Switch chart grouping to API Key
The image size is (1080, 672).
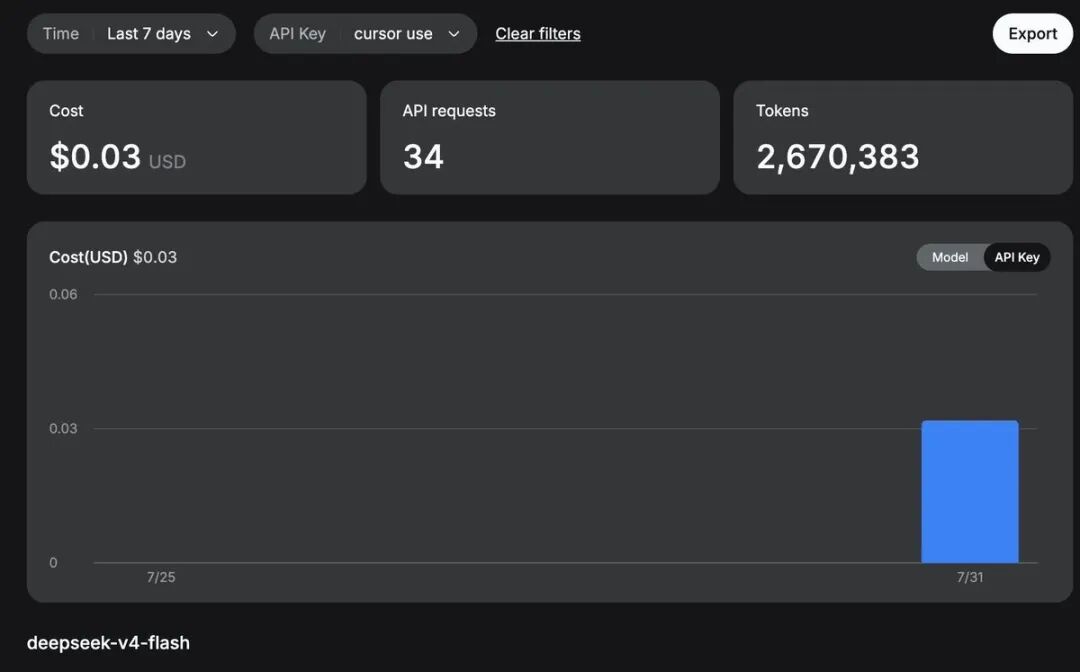1017,257
